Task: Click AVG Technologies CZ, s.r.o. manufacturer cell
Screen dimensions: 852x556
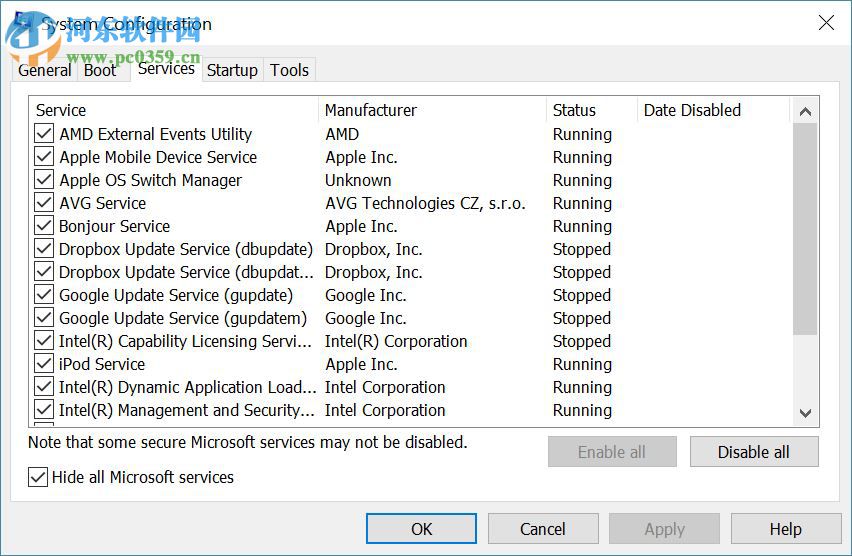Action: [x=425, y=203]
